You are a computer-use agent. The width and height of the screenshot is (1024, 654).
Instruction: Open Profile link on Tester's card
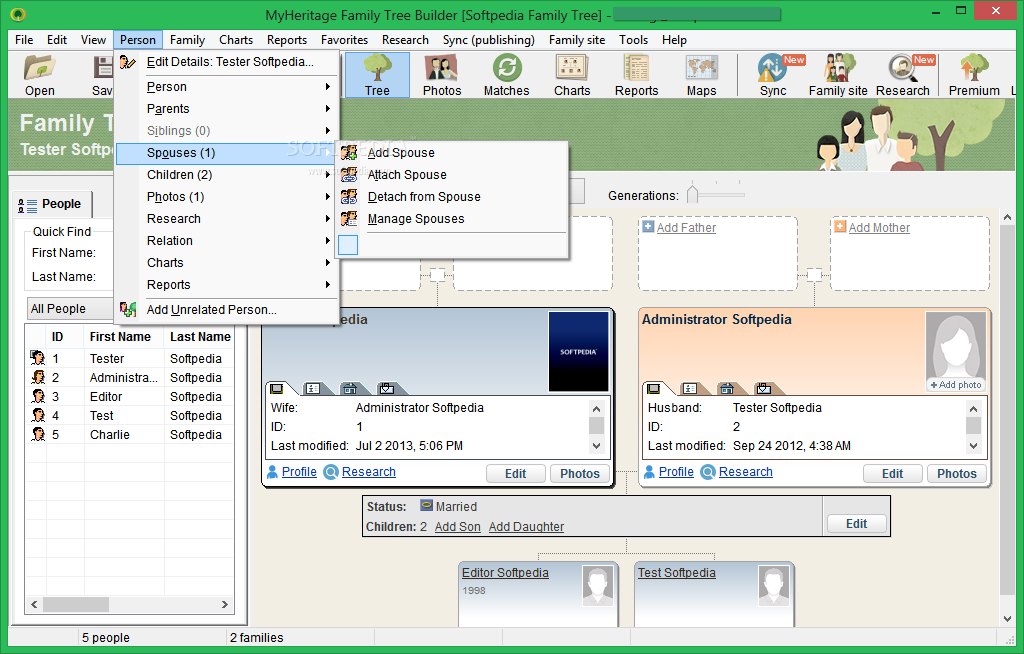pos(299,472)
